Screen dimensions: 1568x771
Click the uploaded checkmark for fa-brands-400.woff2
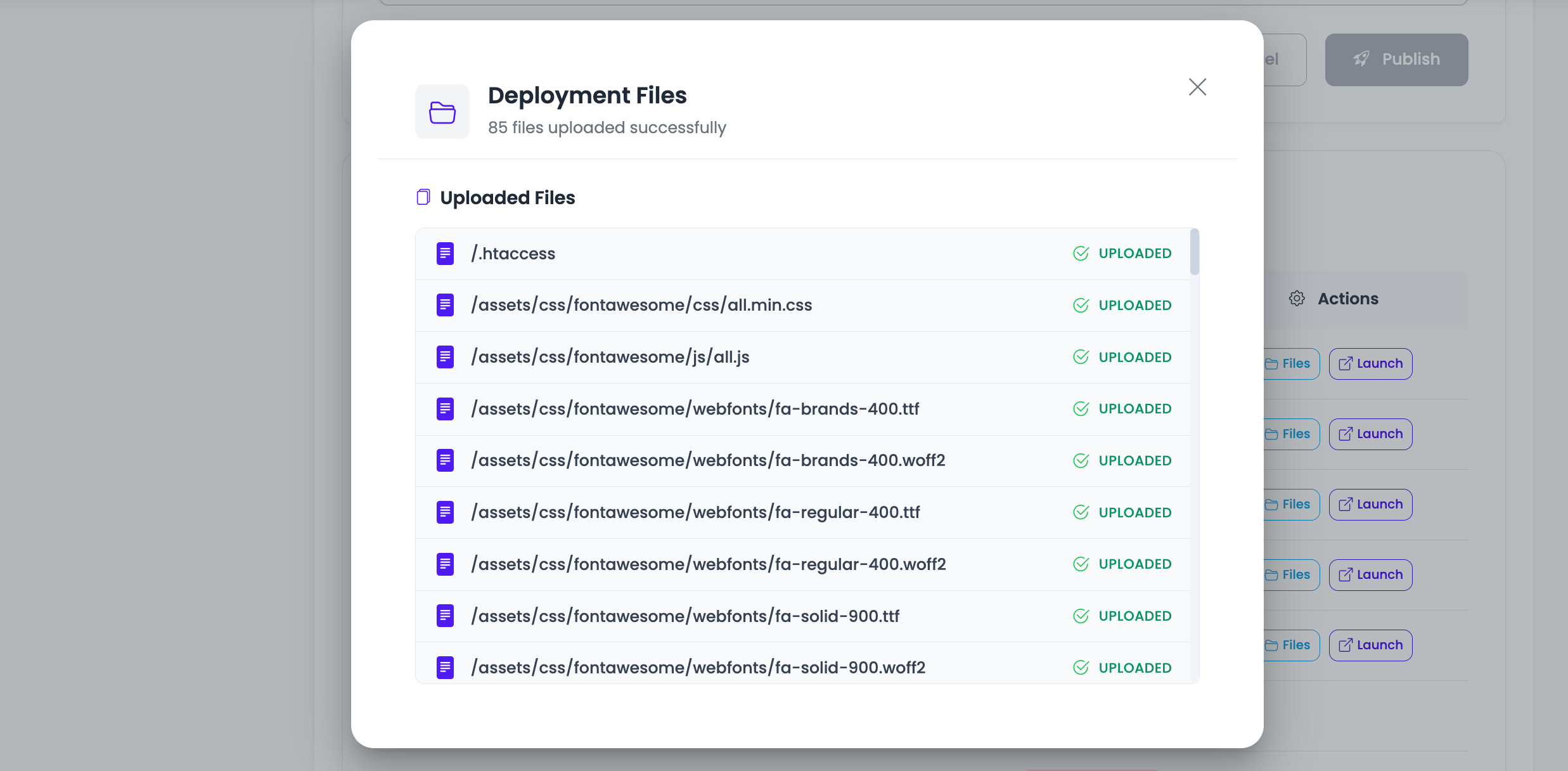1081,461
